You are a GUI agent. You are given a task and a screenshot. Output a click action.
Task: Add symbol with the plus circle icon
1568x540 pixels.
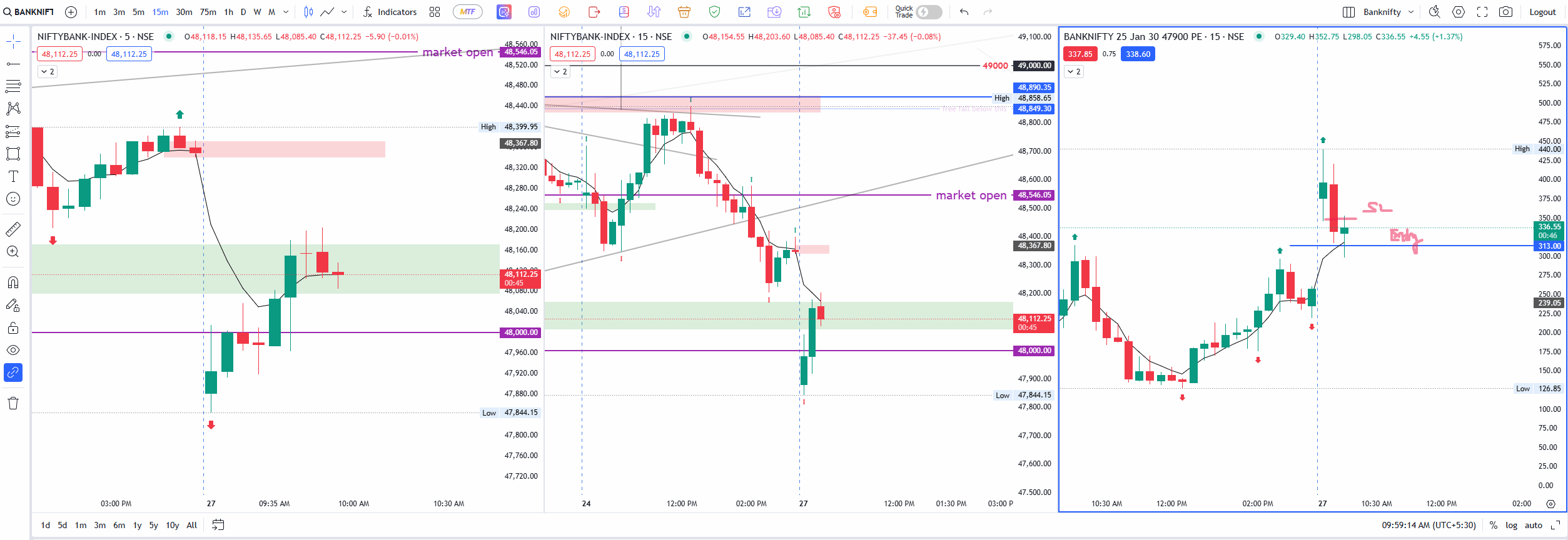click(x=71, y=12)
